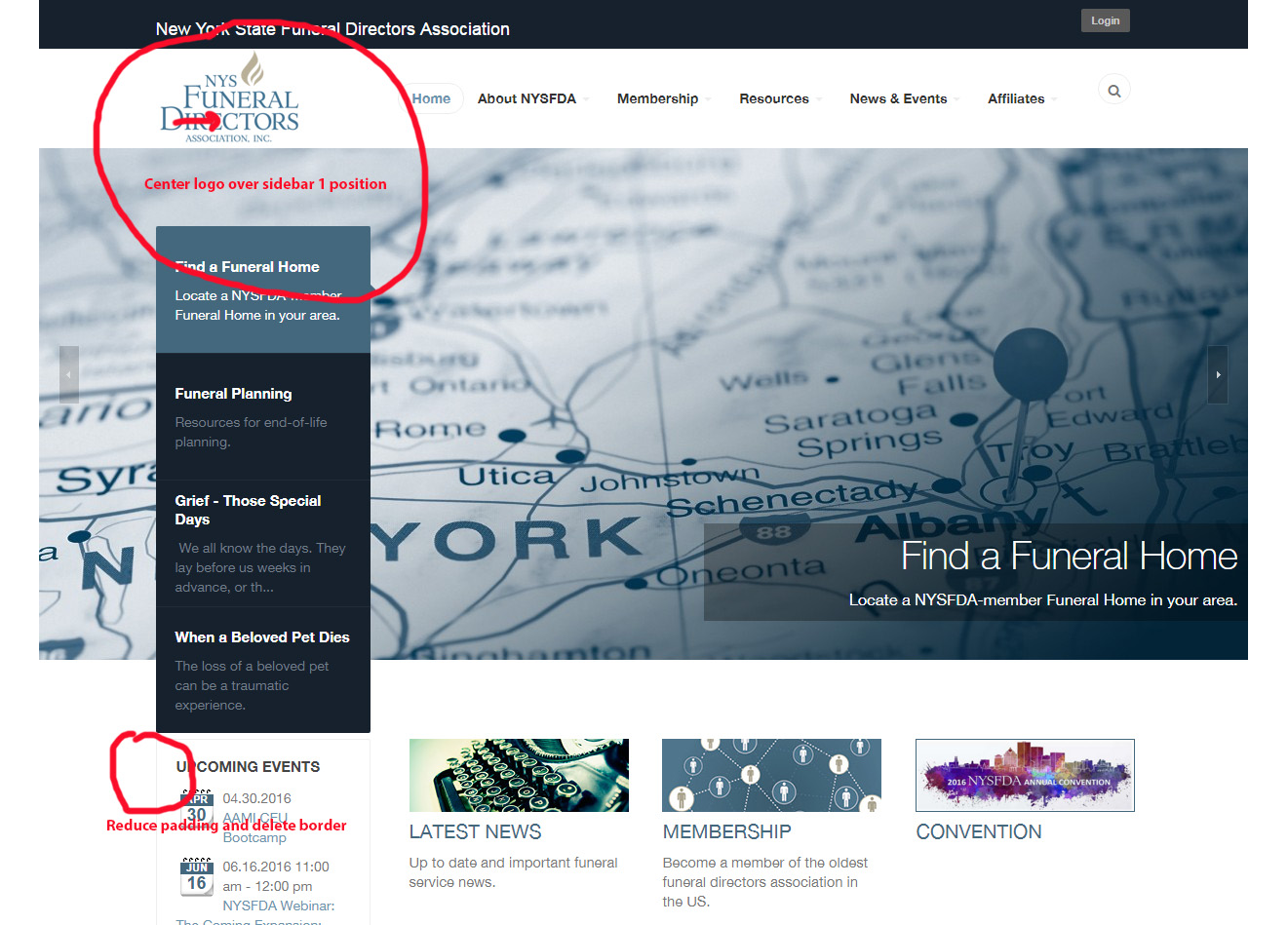Open the Membership dropdown in the navbar
The image size is (1288, 925).
[x=658, y=98]
